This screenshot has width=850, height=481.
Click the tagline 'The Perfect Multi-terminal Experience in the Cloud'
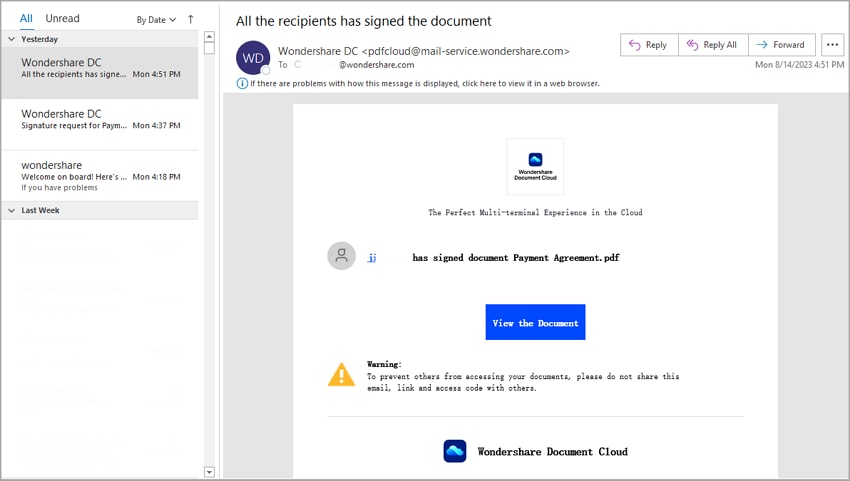click(535, 213)
